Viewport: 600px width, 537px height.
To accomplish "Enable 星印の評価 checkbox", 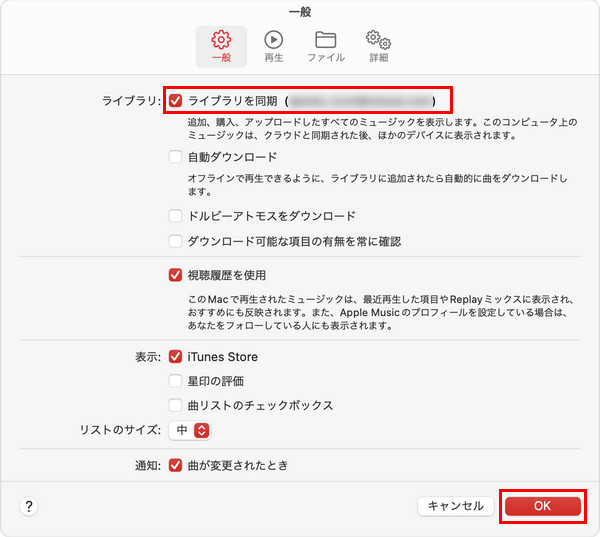I will pos(175,381).
